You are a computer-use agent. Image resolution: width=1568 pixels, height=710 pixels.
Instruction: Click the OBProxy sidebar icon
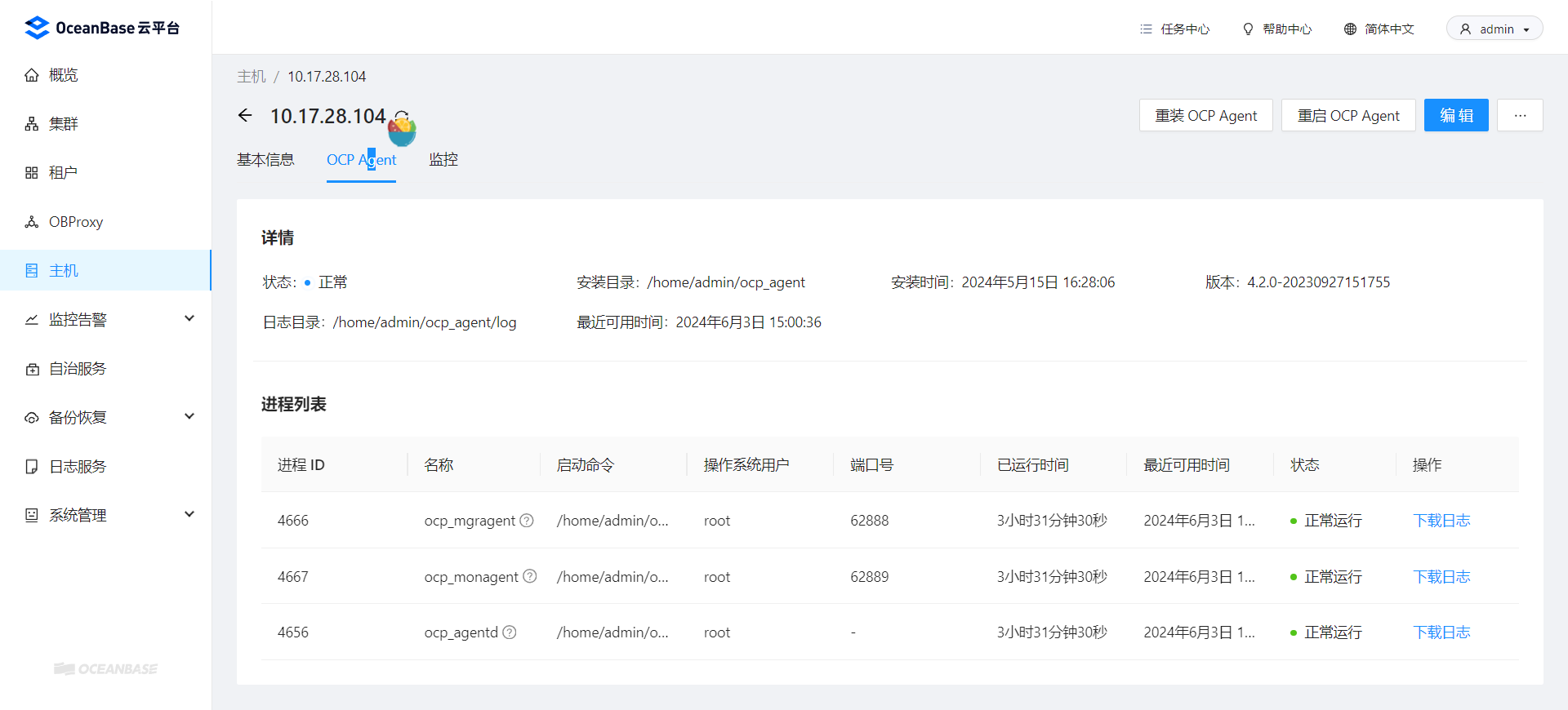pyautogui.click(x=32, y=222)
